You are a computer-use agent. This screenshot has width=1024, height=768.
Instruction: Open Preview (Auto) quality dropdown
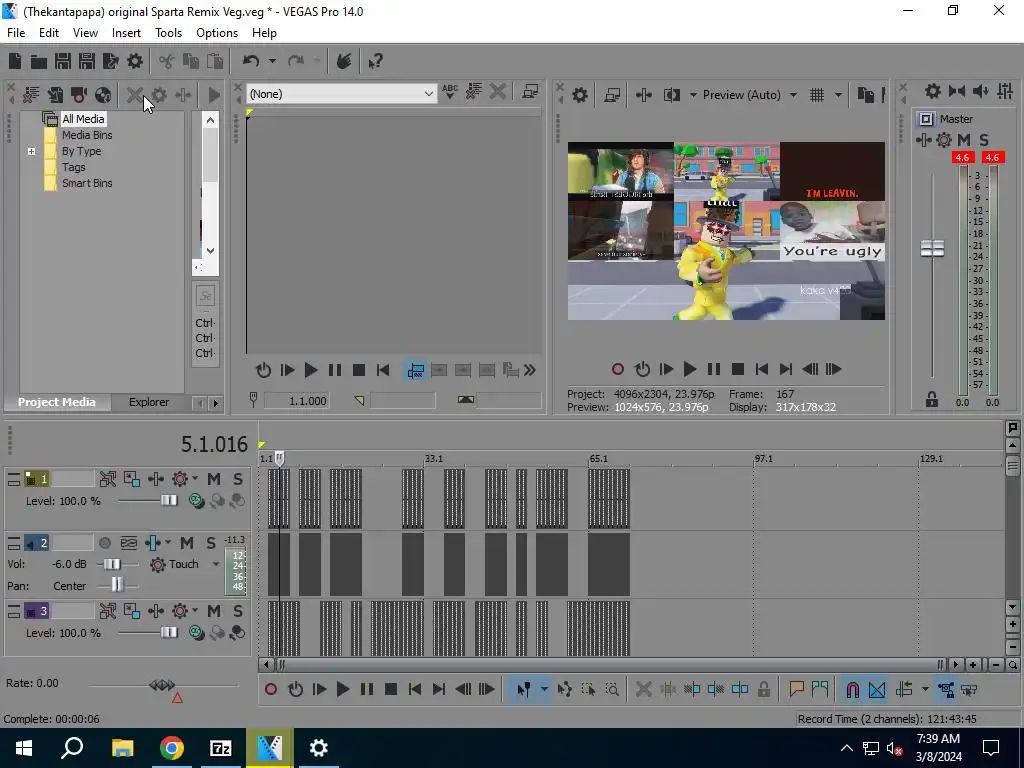793,95
